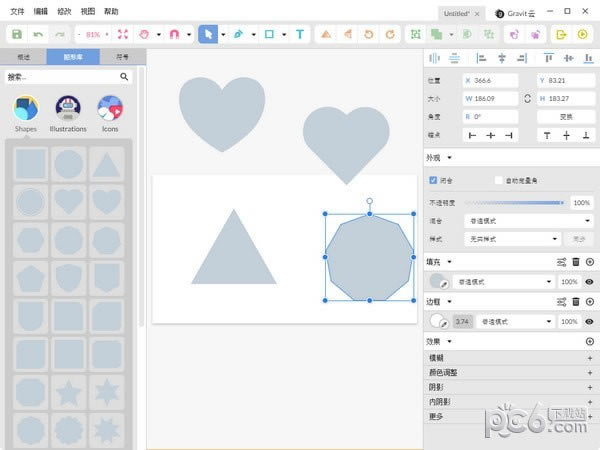Select the Pointer selection tool

(208, 34)
